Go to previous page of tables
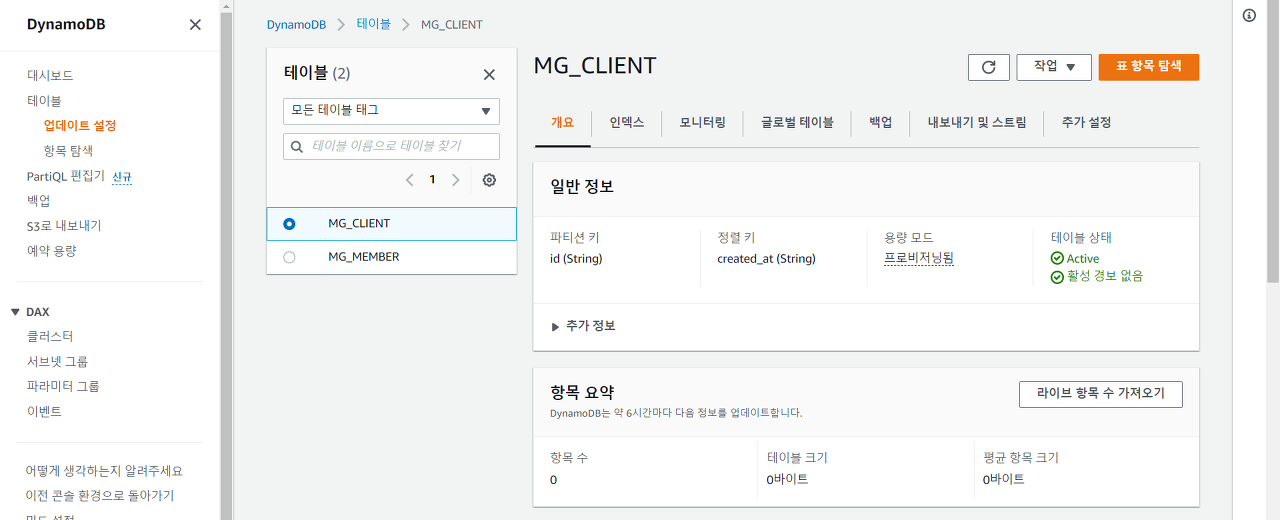Viewport: 1280px width, 520px height. [409, 180]
